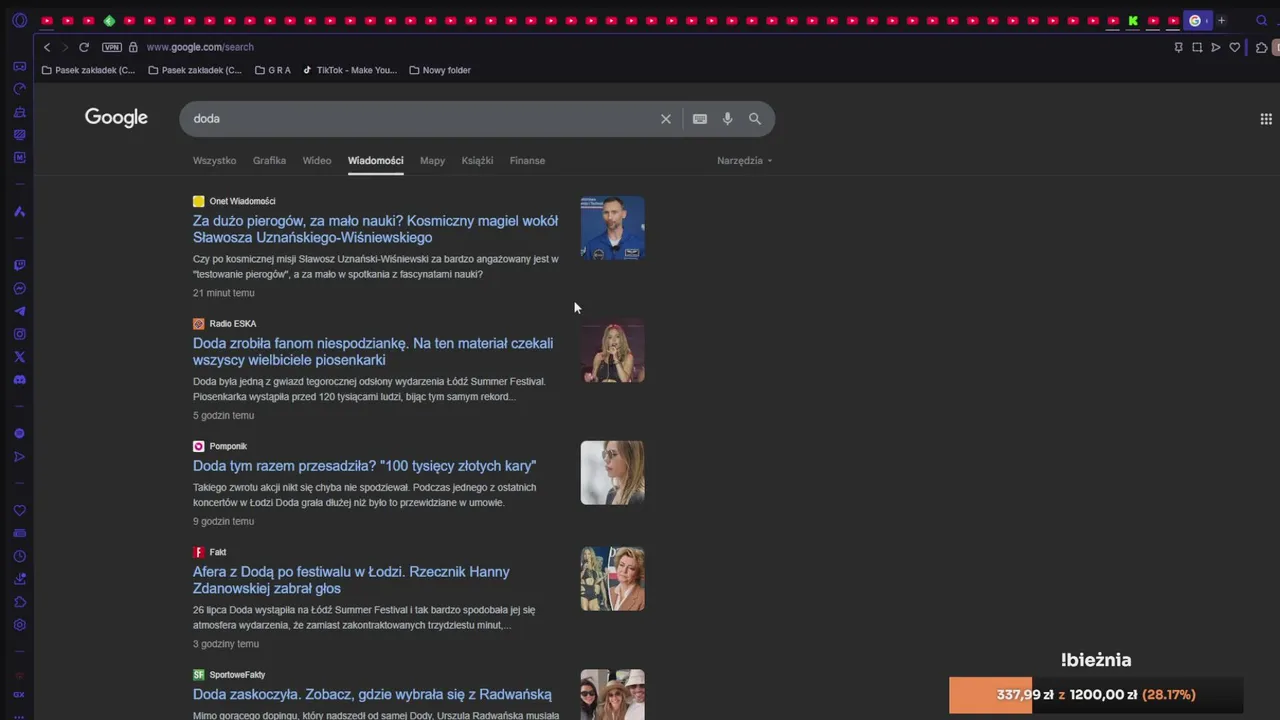Click the browser back arrow
Viewport: 1280px width, 720px height.
point(47,47)
